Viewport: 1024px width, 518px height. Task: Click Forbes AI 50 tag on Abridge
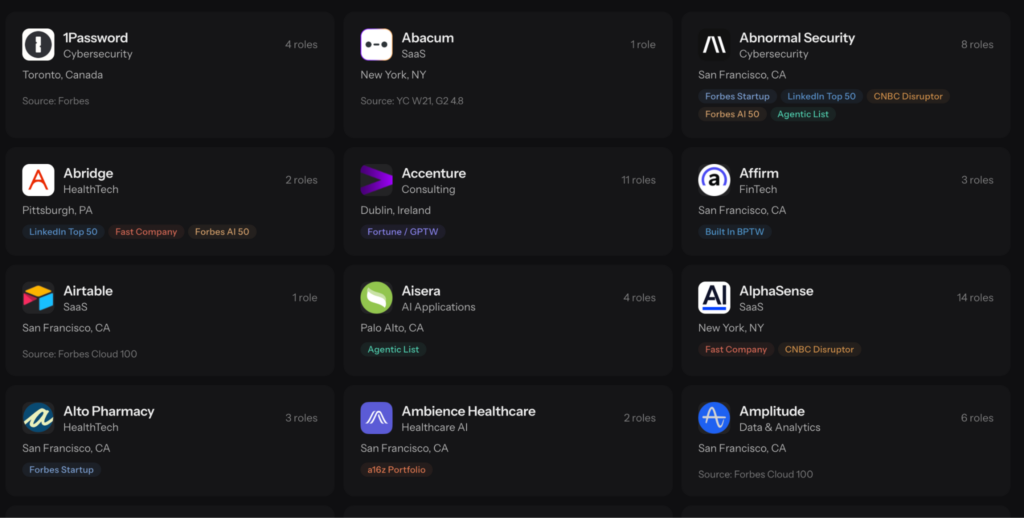(x=222, y=231)
